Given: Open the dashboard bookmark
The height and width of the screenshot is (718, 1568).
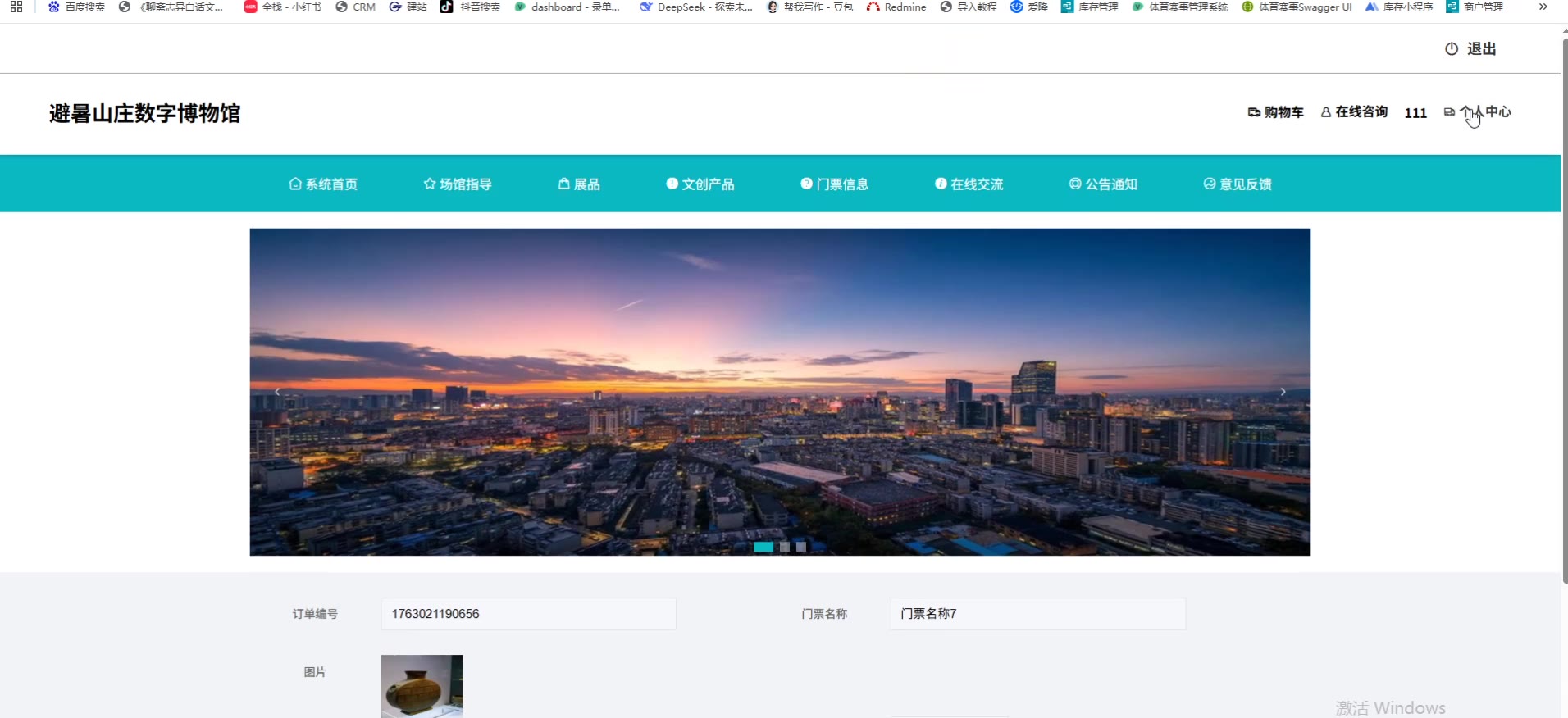Looking at the screenshot, I should (567, 7).
